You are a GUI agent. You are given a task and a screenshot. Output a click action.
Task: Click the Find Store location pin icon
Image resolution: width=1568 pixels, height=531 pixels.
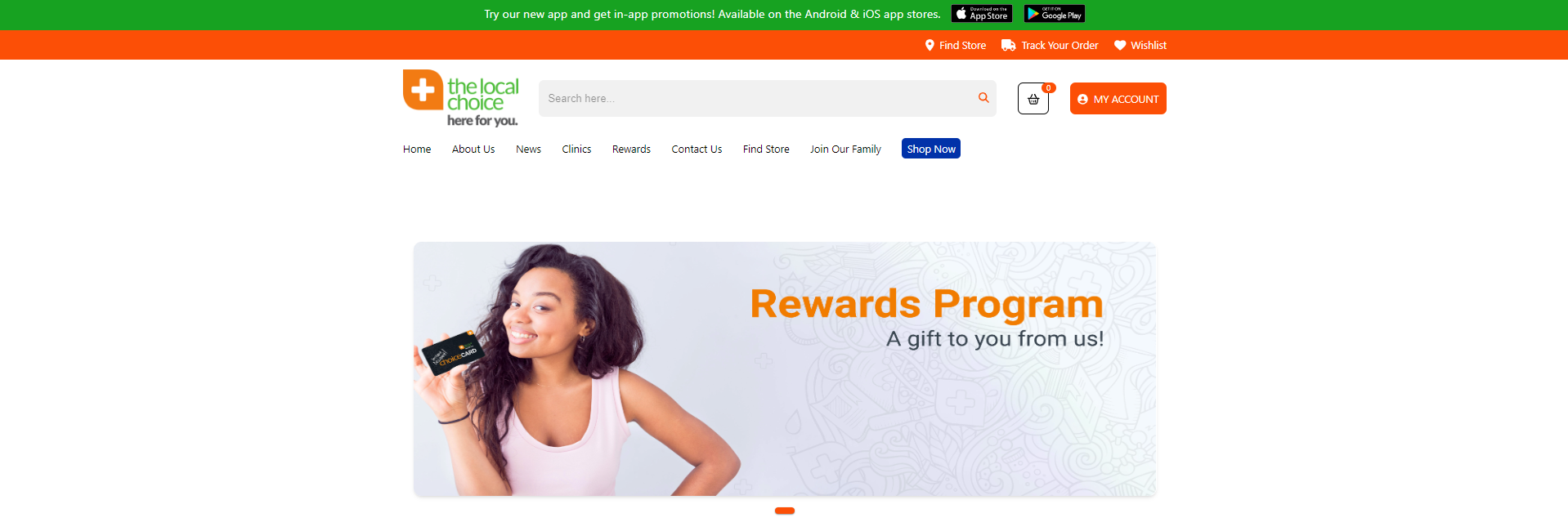pyautogui.click(x=930, y=46)
